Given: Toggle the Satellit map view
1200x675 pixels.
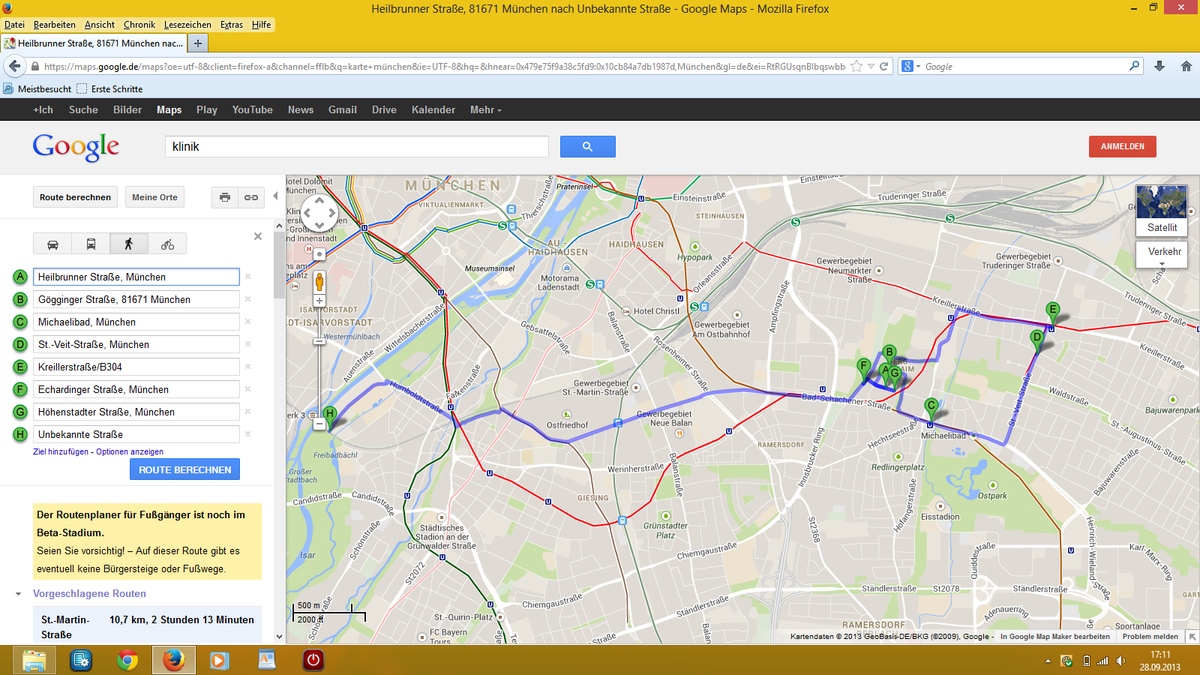Looking at the screenshot, I should [x=1161, y=209].
